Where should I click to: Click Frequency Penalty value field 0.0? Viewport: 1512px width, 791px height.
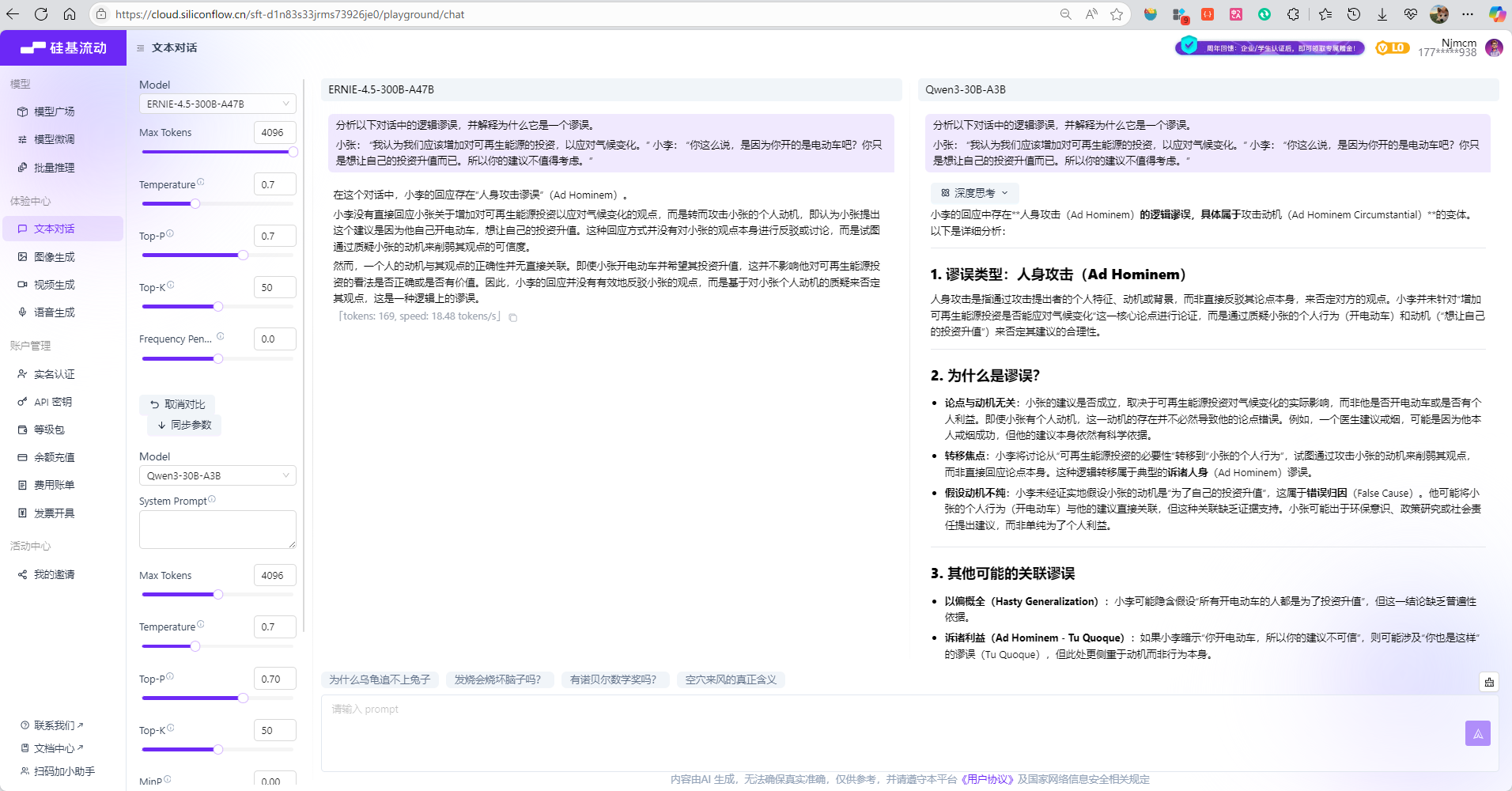tap(274, 339)
